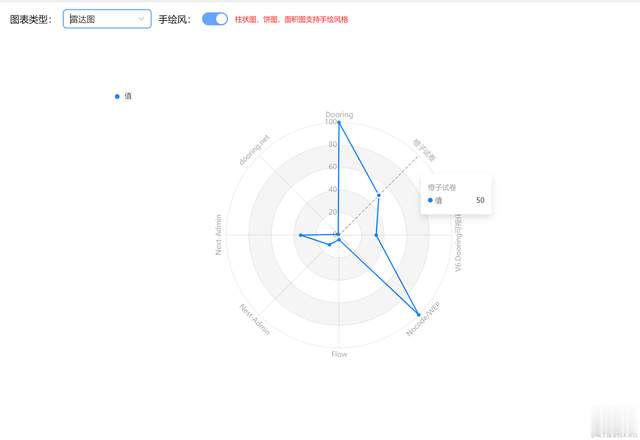Click the dooring.net axis label

(x=255, y=150)
